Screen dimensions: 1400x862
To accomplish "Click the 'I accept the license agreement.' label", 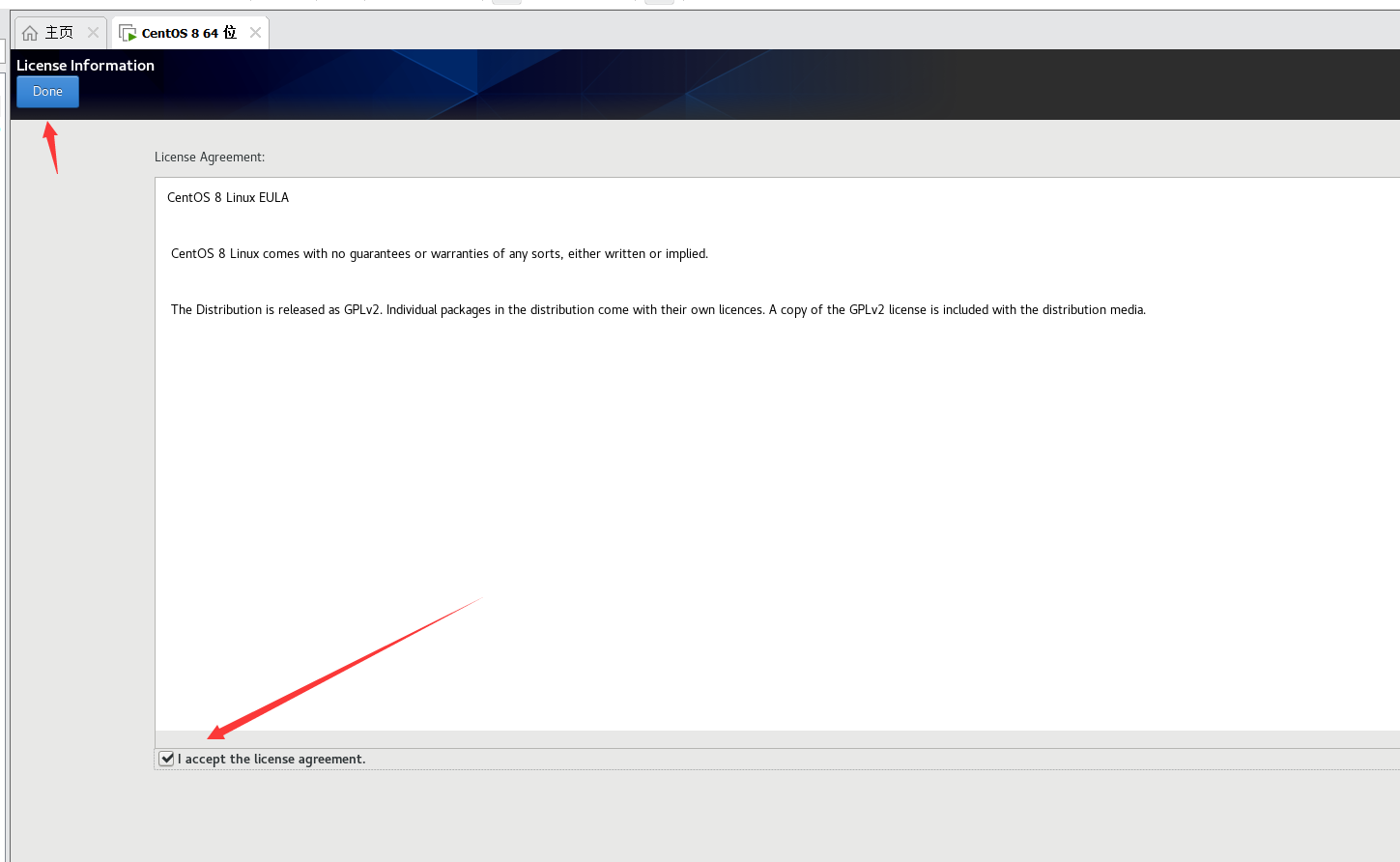I will point(271,759).
